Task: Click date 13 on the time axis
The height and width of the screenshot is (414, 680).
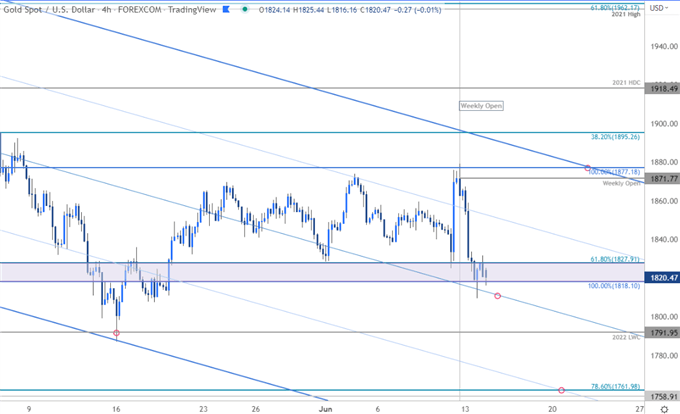Action: [x=465, y=409]
